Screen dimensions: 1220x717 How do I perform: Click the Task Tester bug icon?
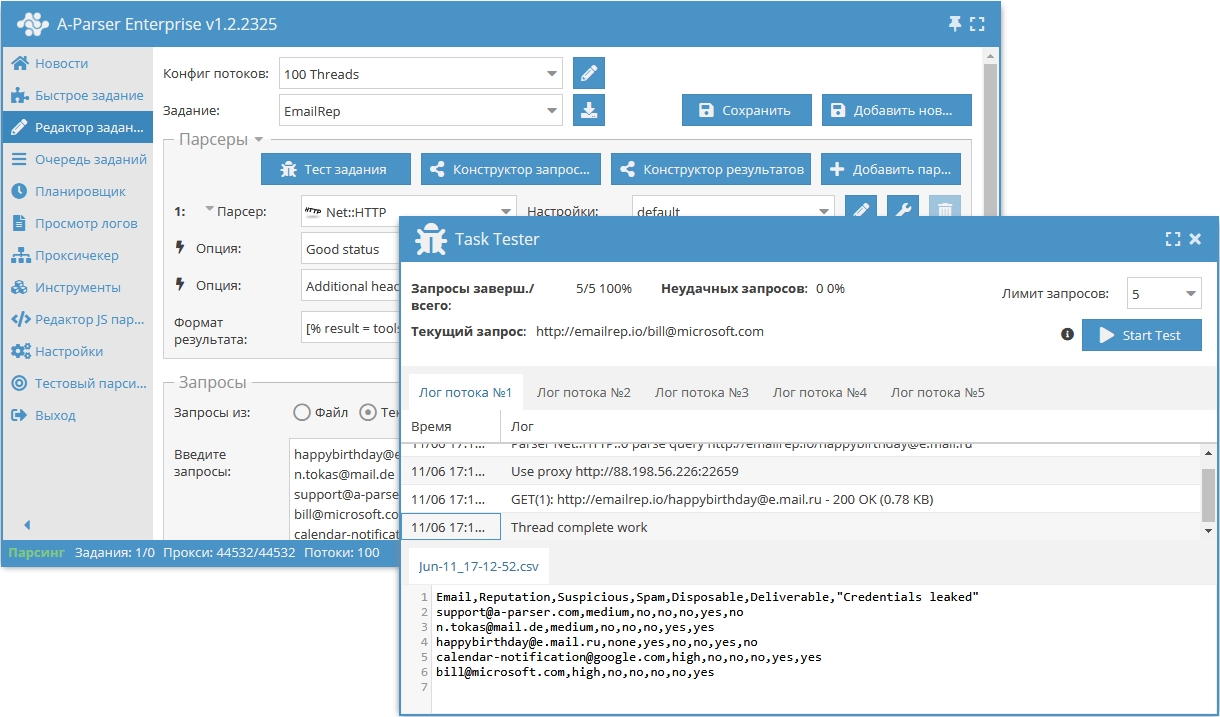click(431, 239)
